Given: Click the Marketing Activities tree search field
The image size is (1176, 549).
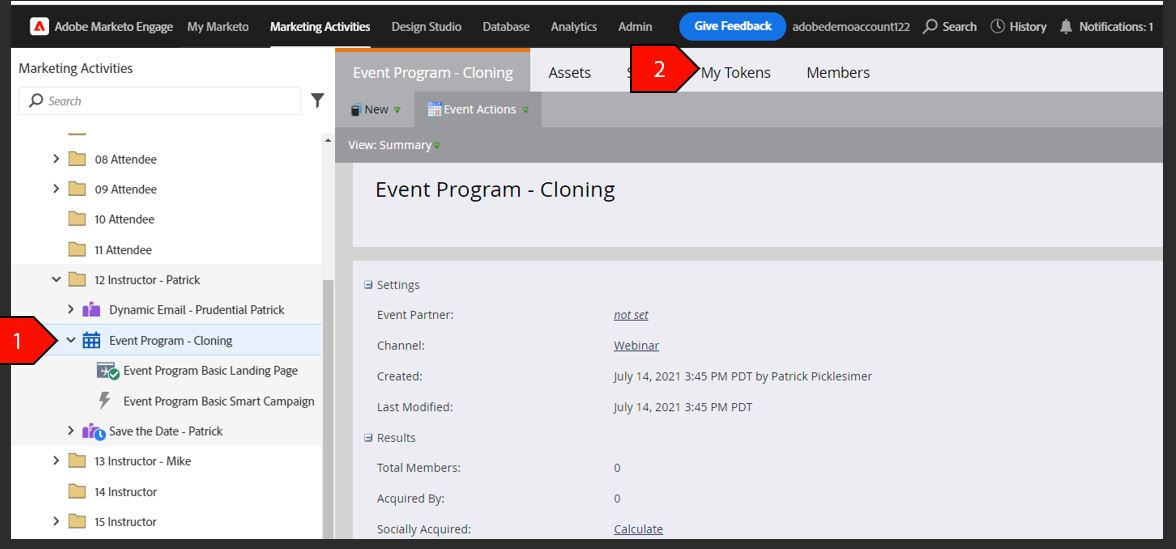Looking at the screenshot, I should (160, 100).
